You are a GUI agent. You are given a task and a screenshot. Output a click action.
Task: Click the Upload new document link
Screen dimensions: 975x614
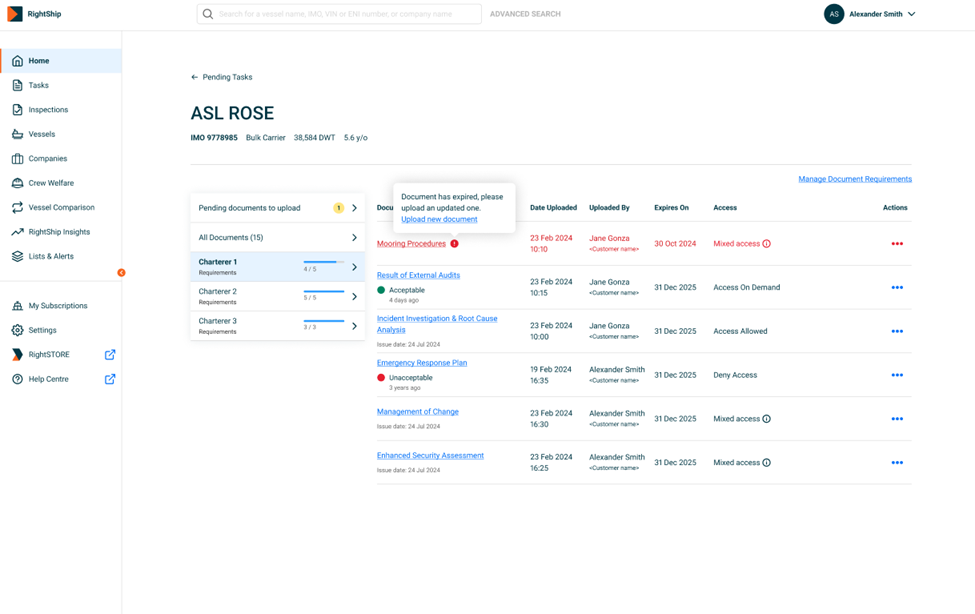coord(439,219)
